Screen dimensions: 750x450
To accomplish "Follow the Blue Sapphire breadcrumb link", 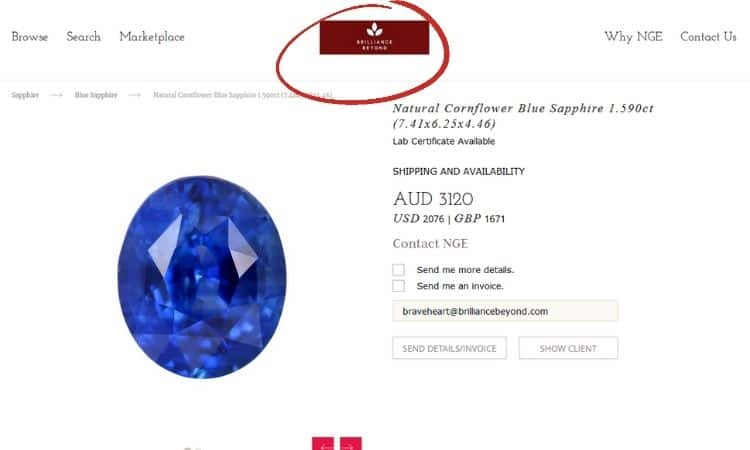I will (96, 95).
